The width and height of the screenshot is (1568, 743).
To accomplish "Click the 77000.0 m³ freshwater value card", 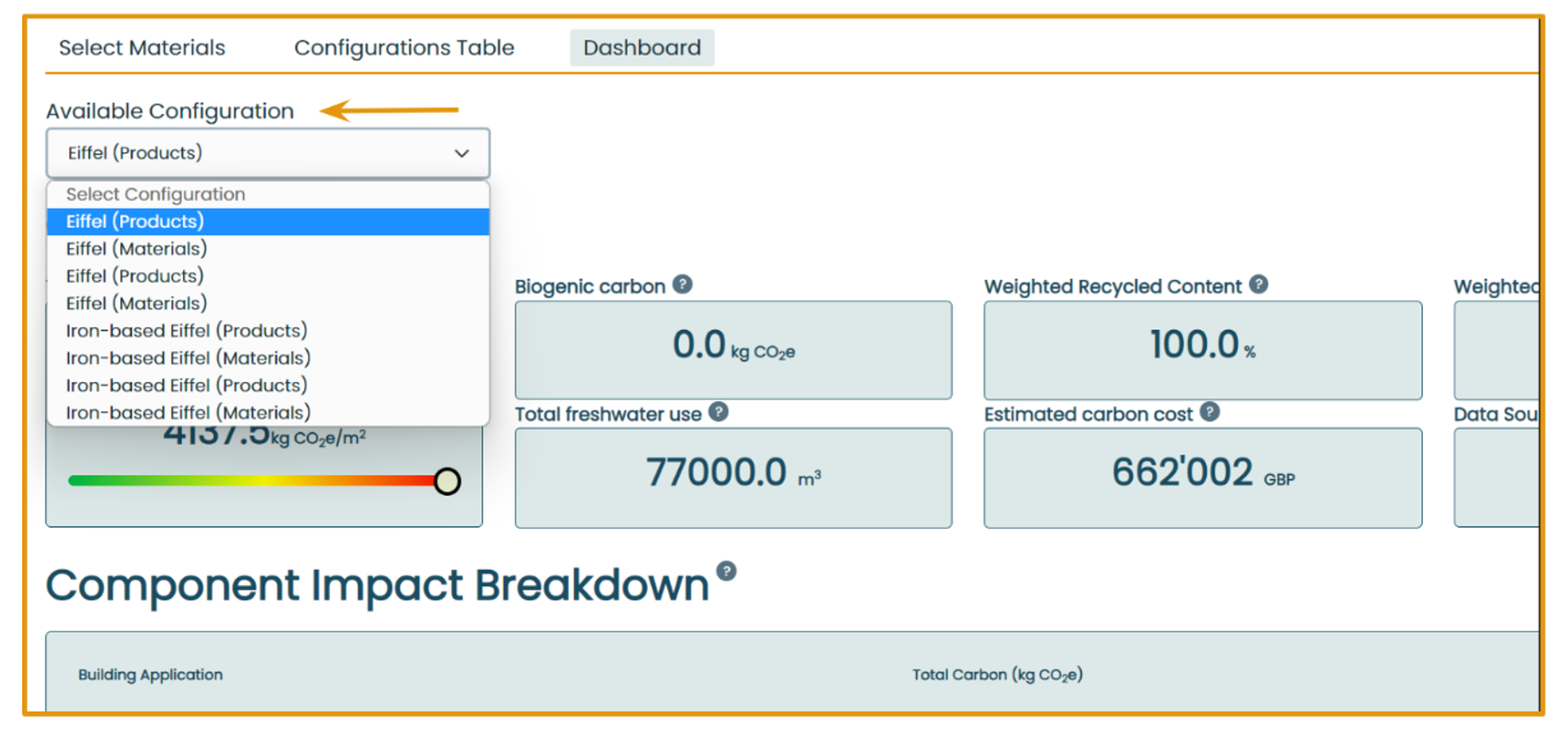I will [733, 477].
